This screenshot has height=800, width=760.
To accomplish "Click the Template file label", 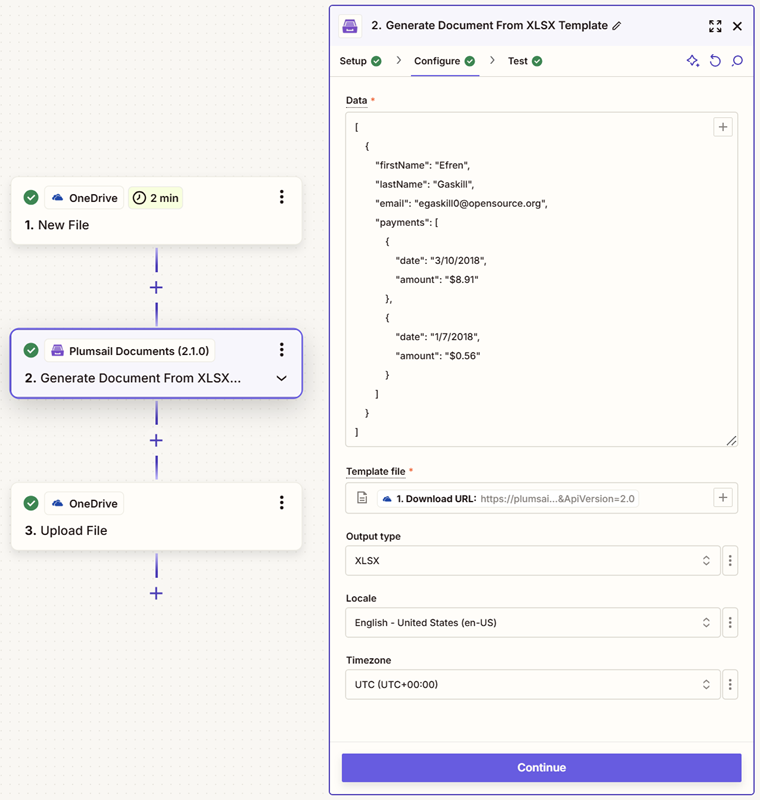I will 375,471.
